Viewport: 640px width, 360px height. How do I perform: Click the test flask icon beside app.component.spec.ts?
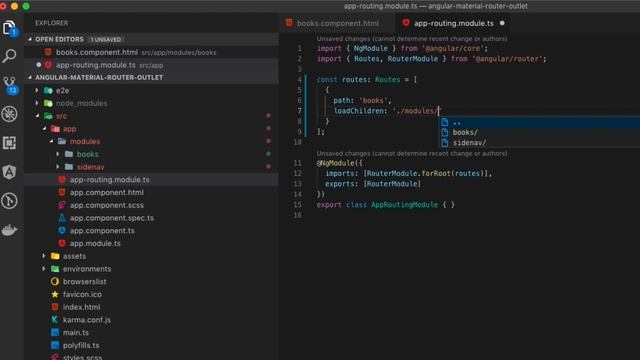click(62, 218)
